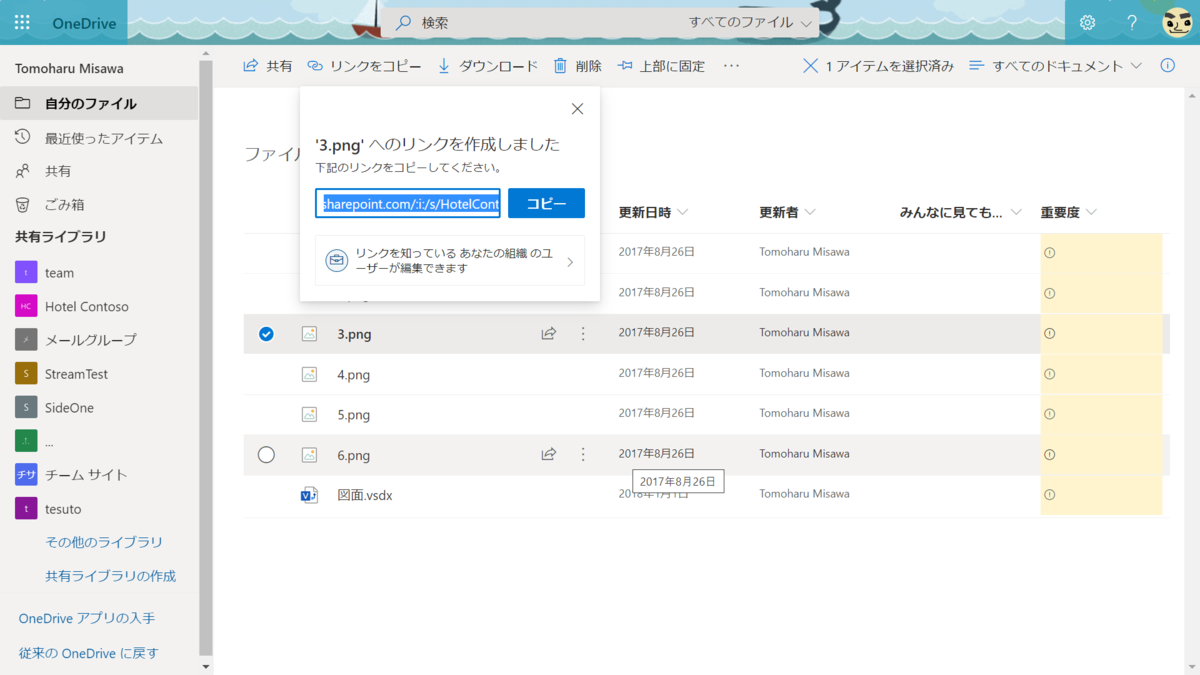Click 共有ライブラリの作成 link
The image size is (1200, 675).
[x=110, y=576]
